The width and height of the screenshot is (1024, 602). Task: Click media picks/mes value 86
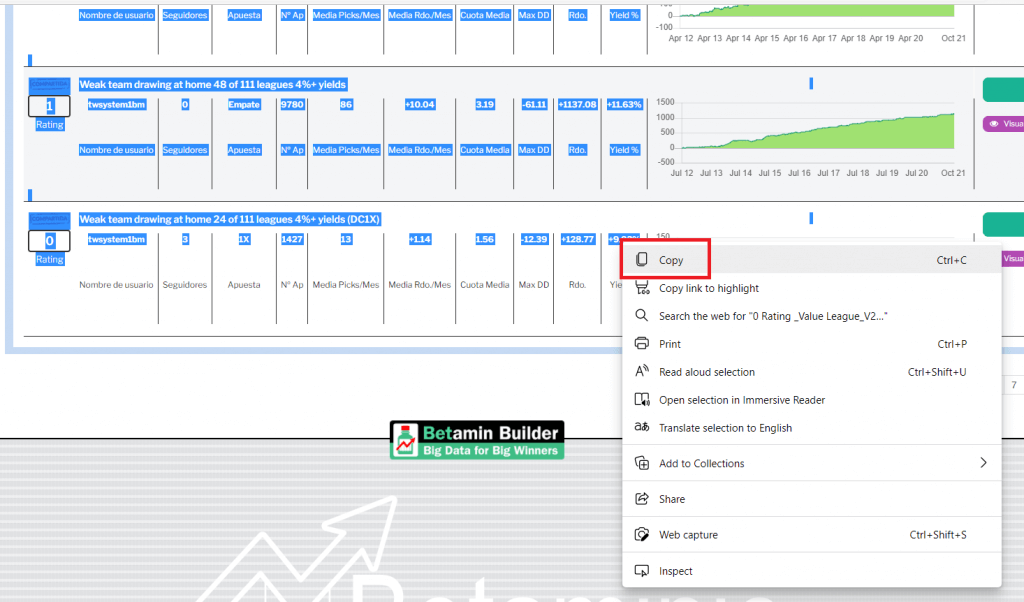tap(346, 104)
